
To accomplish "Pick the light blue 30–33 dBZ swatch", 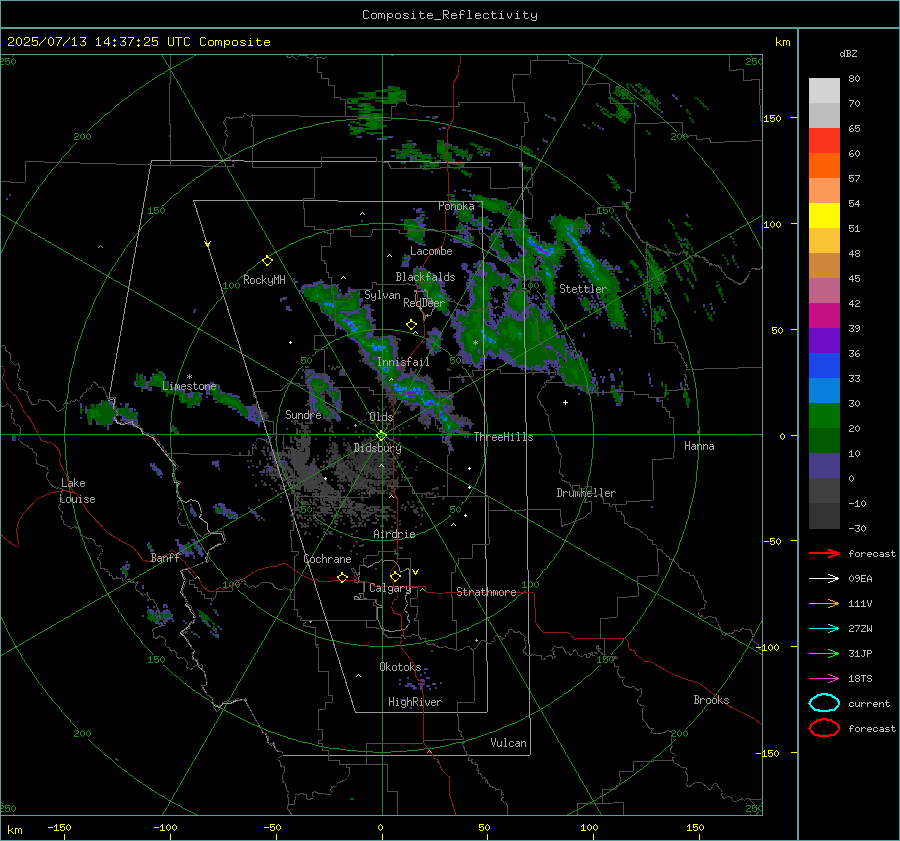I will [824, 391].
